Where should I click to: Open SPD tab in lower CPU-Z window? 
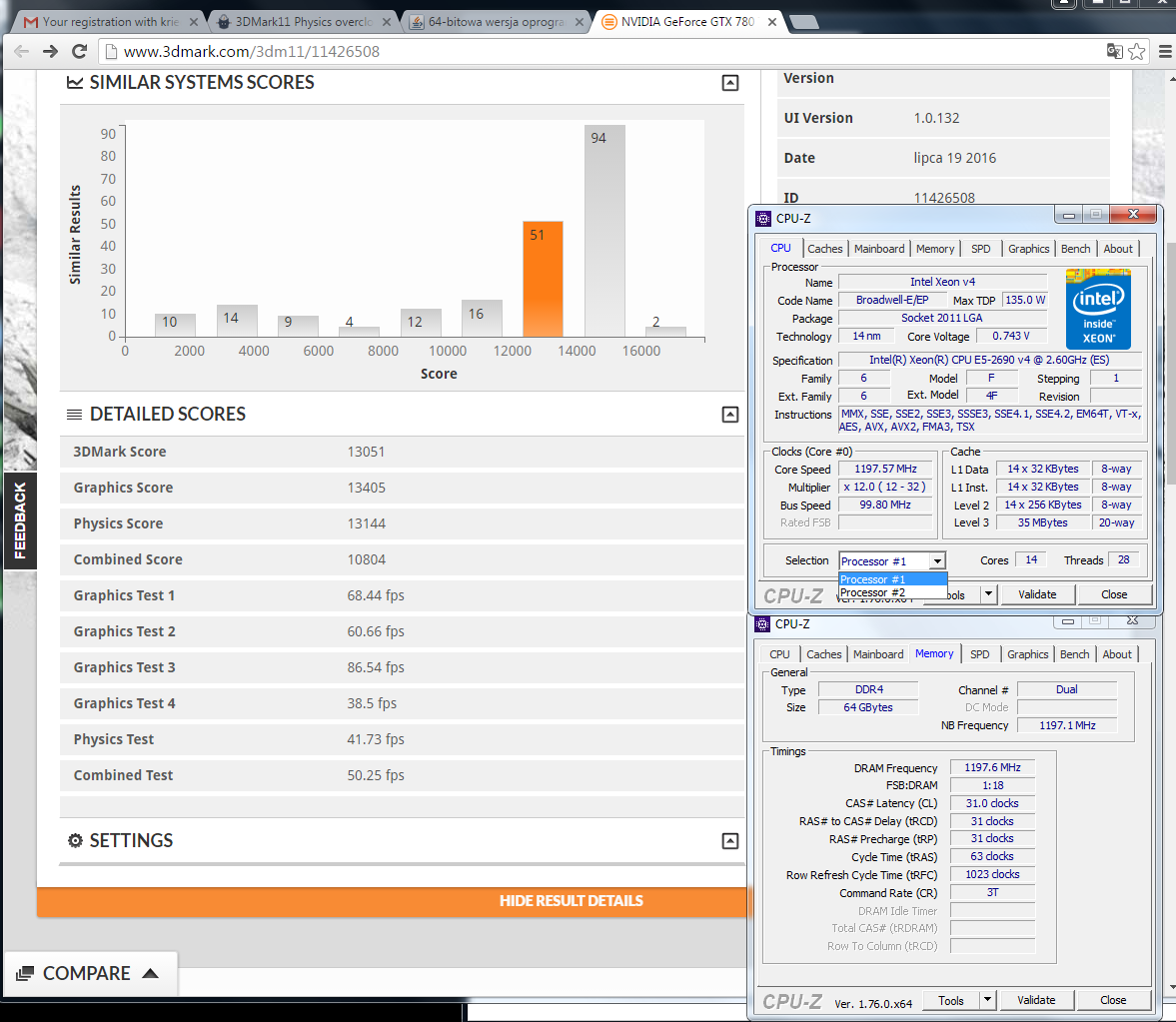tap(979, 653)
